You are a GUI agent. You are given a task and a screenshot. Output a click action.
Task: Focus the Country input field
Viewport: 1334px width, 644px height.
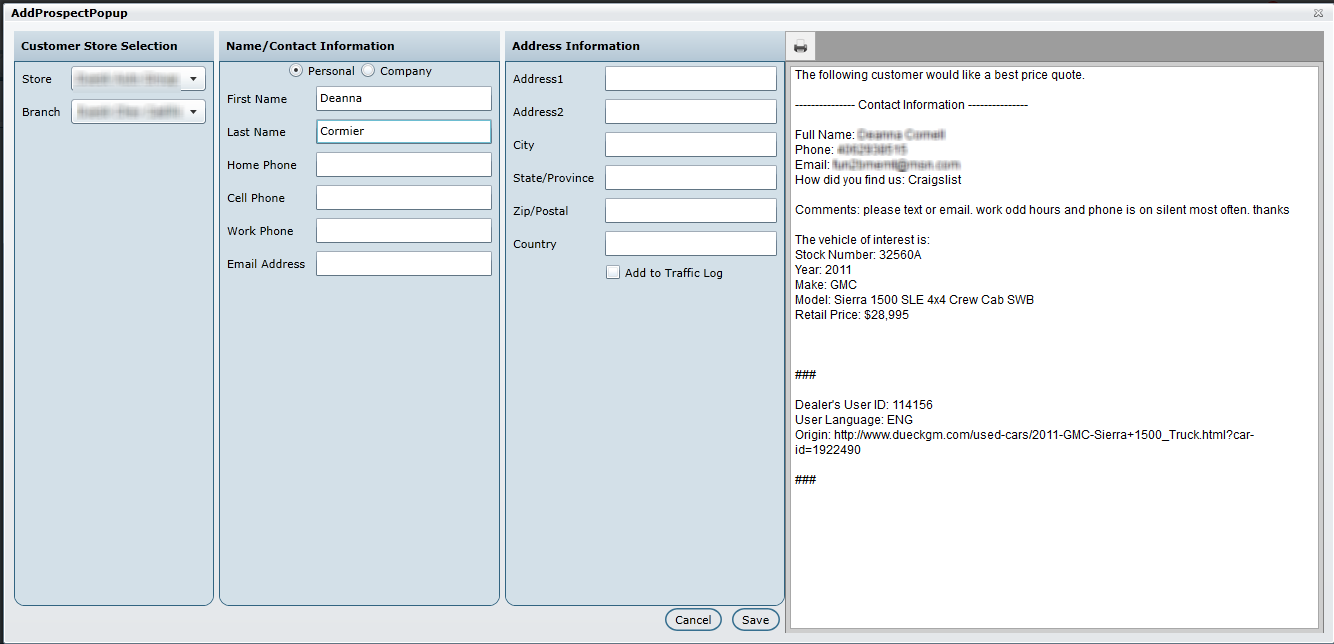tap(690, 244)
